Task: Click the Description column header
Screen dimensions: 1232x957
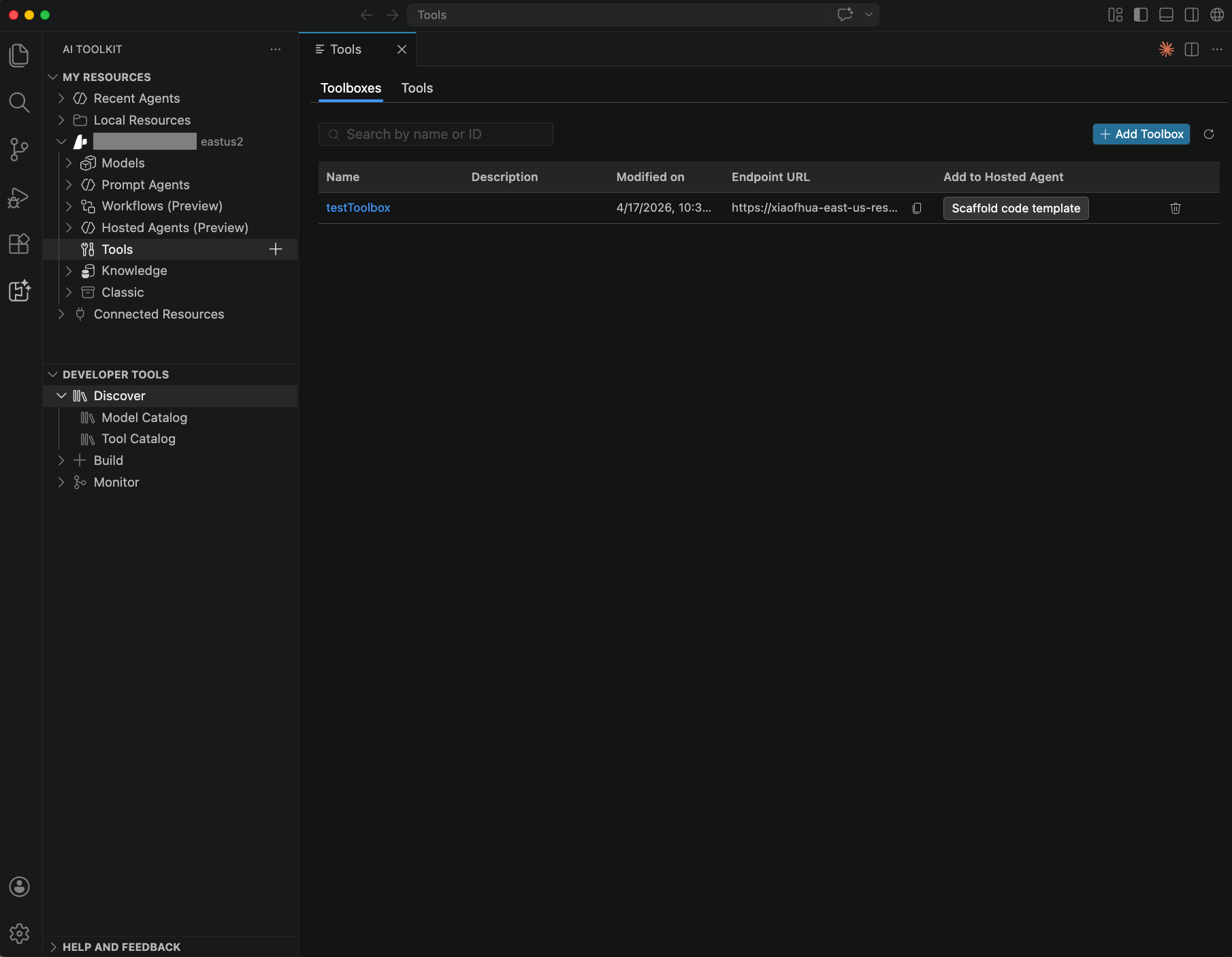Action: click(504, 177)
